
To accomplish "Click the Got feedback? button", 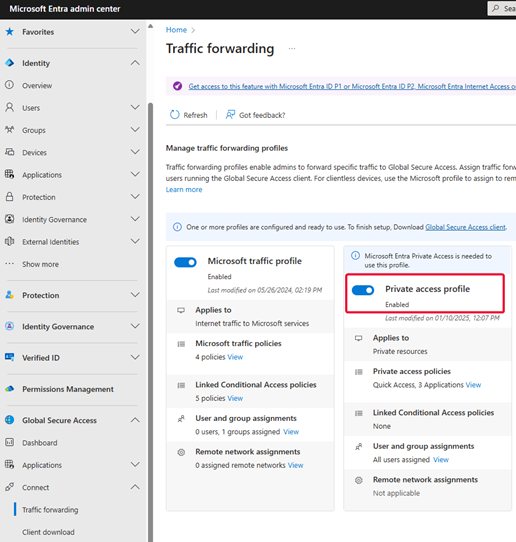I will click(255, 115).
